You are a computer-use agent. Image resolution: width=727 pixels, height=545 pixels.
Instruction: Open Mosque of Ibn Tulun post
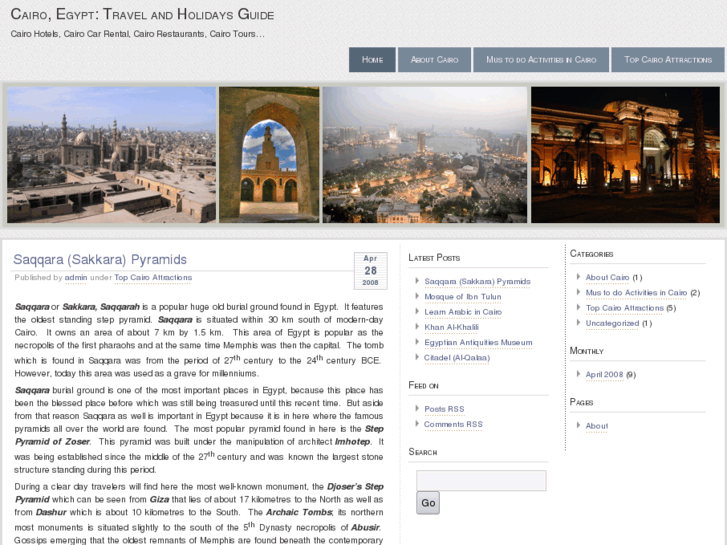463,297
